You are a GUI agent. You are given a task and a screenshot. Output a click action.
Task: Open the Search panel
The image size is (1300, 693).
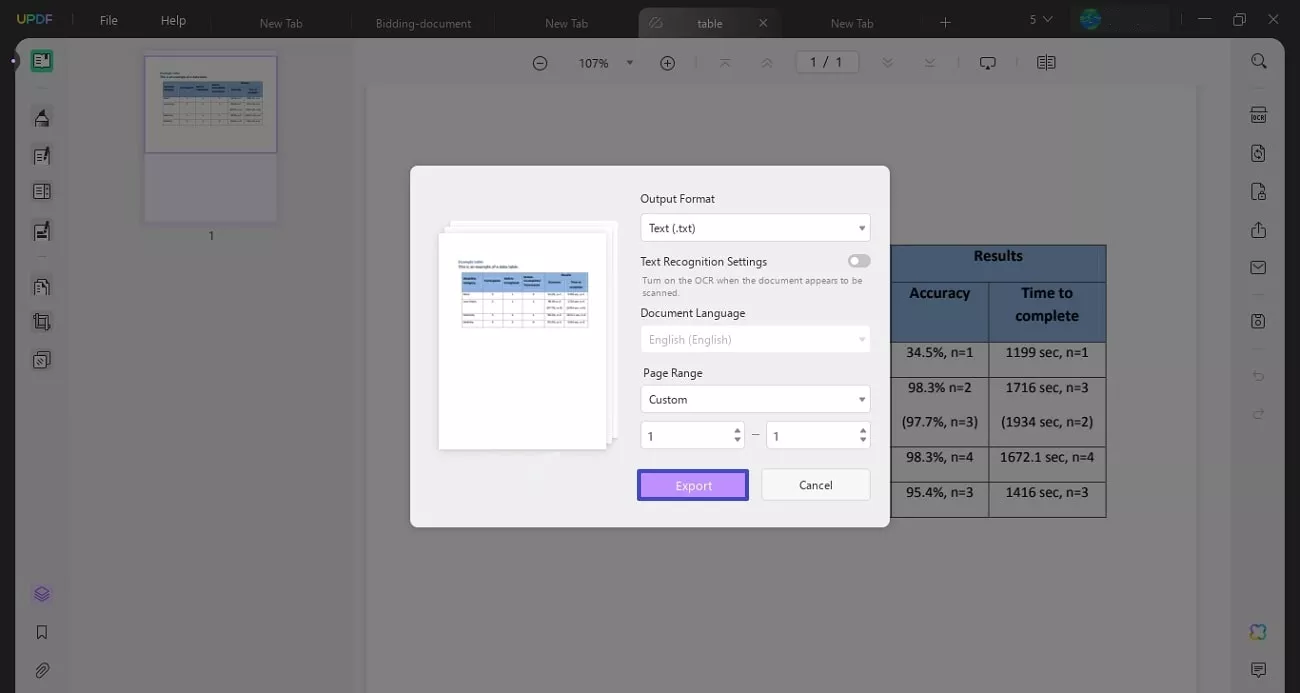coord(1258,61)
